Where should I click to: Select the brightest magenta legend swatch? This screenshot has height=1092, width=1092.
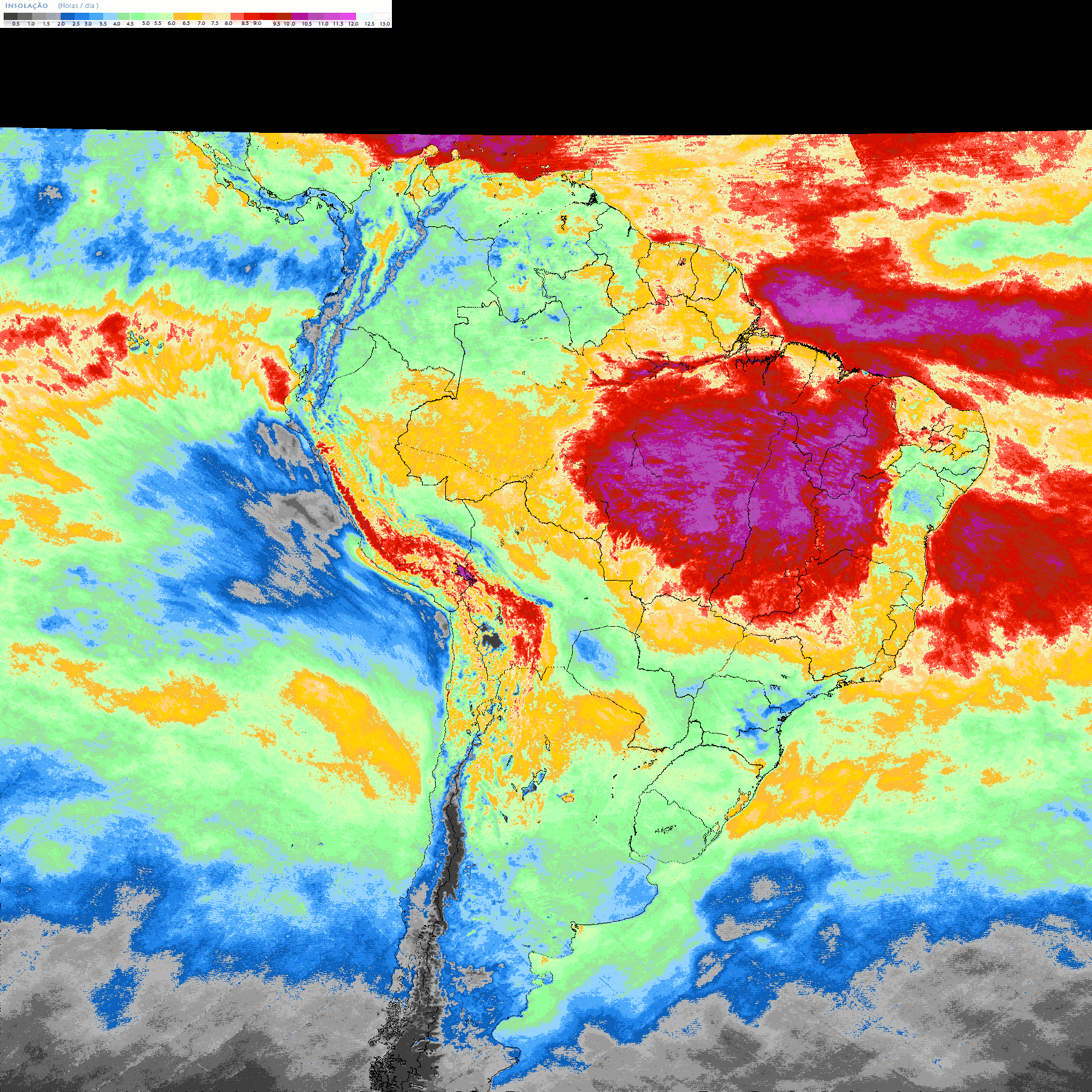pos(348,16)
